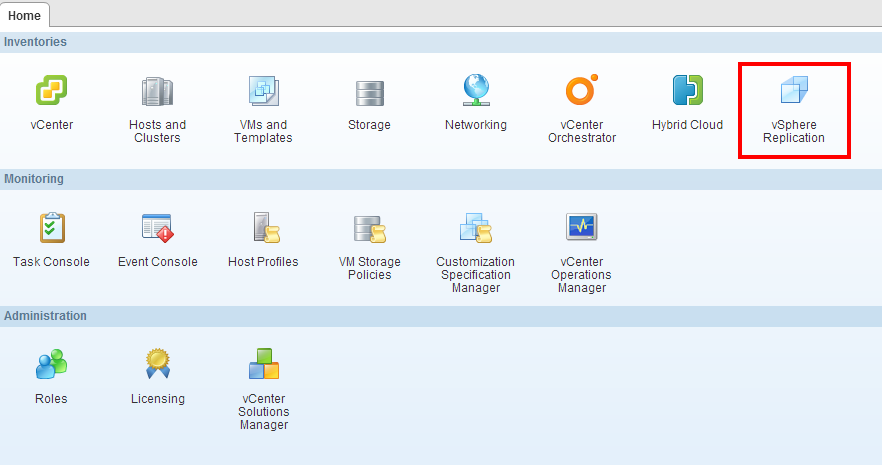Click the 'Event Console' label

point(158,261)
